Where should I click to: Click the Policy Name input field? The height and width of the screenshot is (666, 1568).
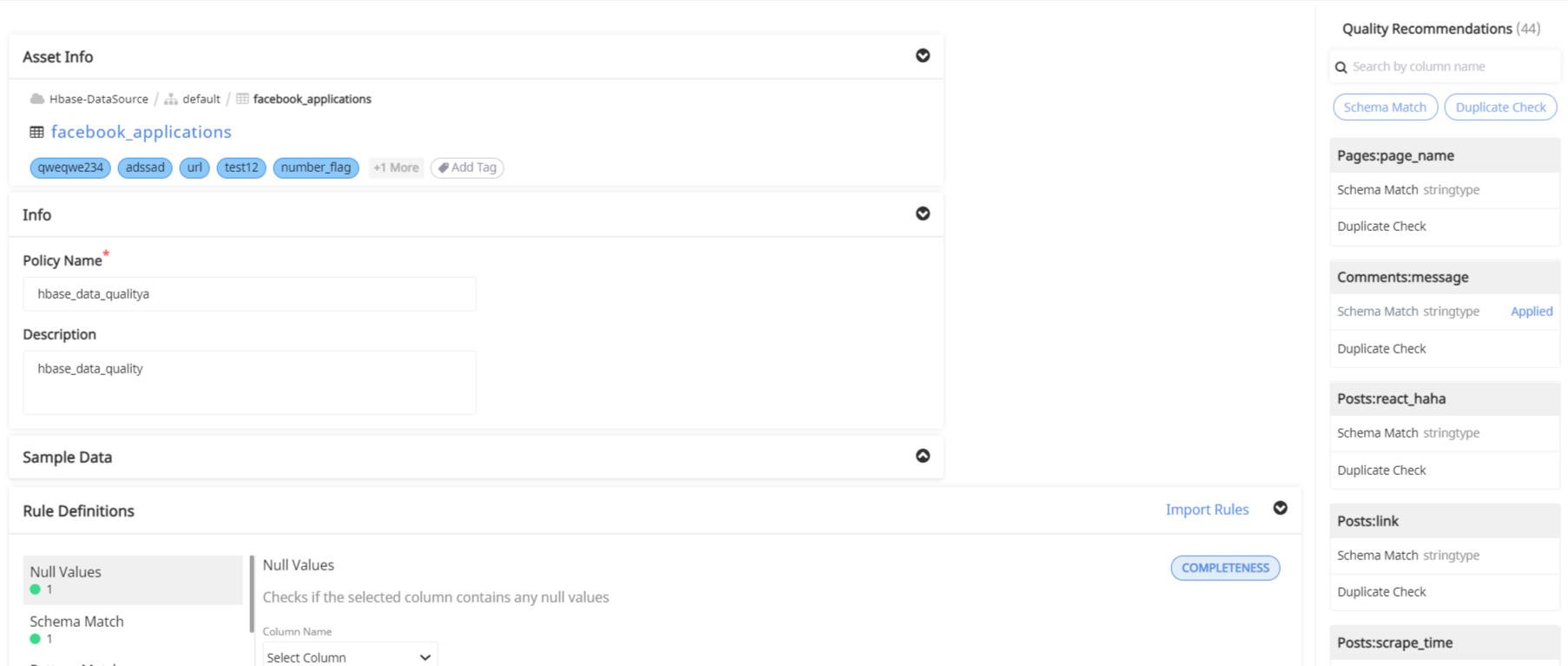pos(249,294)
